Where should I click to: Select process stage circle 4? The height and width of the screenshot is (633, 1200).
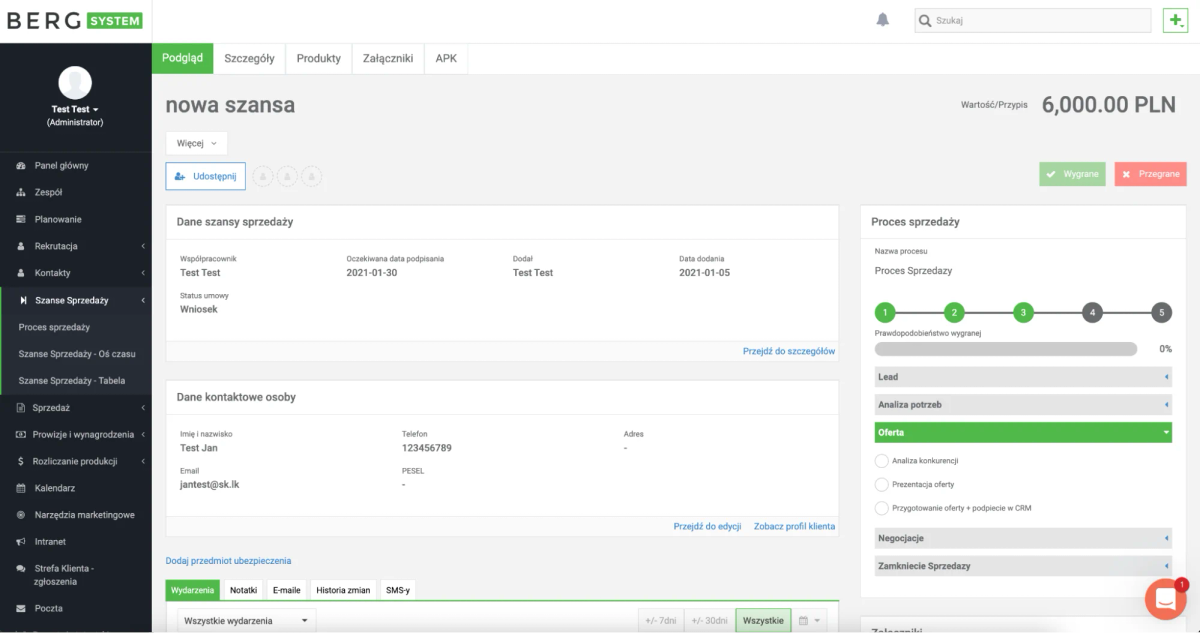tap(1092, 313)
